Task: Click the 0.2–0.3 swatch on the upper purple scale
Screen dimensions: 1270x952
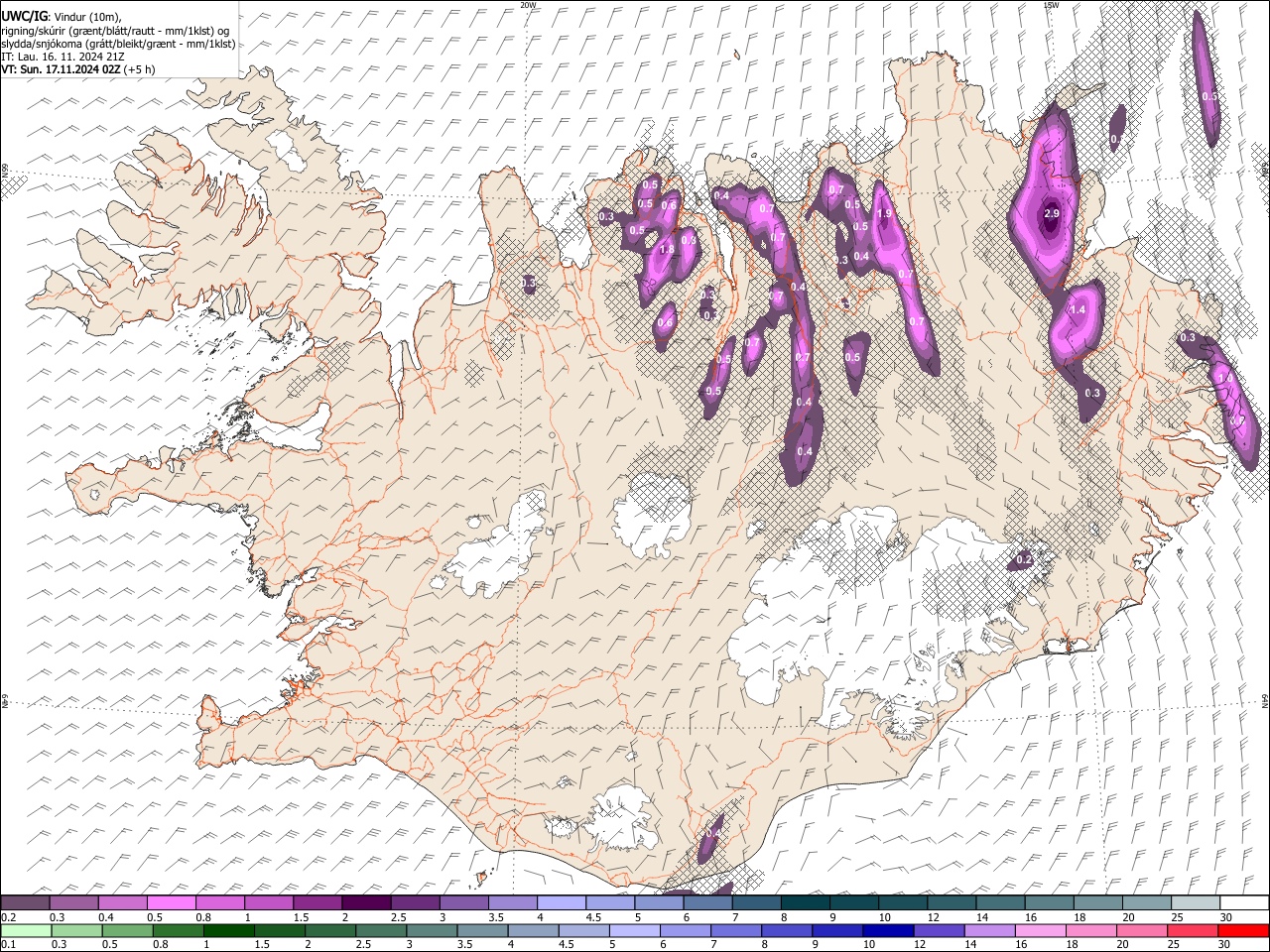Action: coord(25,902)
